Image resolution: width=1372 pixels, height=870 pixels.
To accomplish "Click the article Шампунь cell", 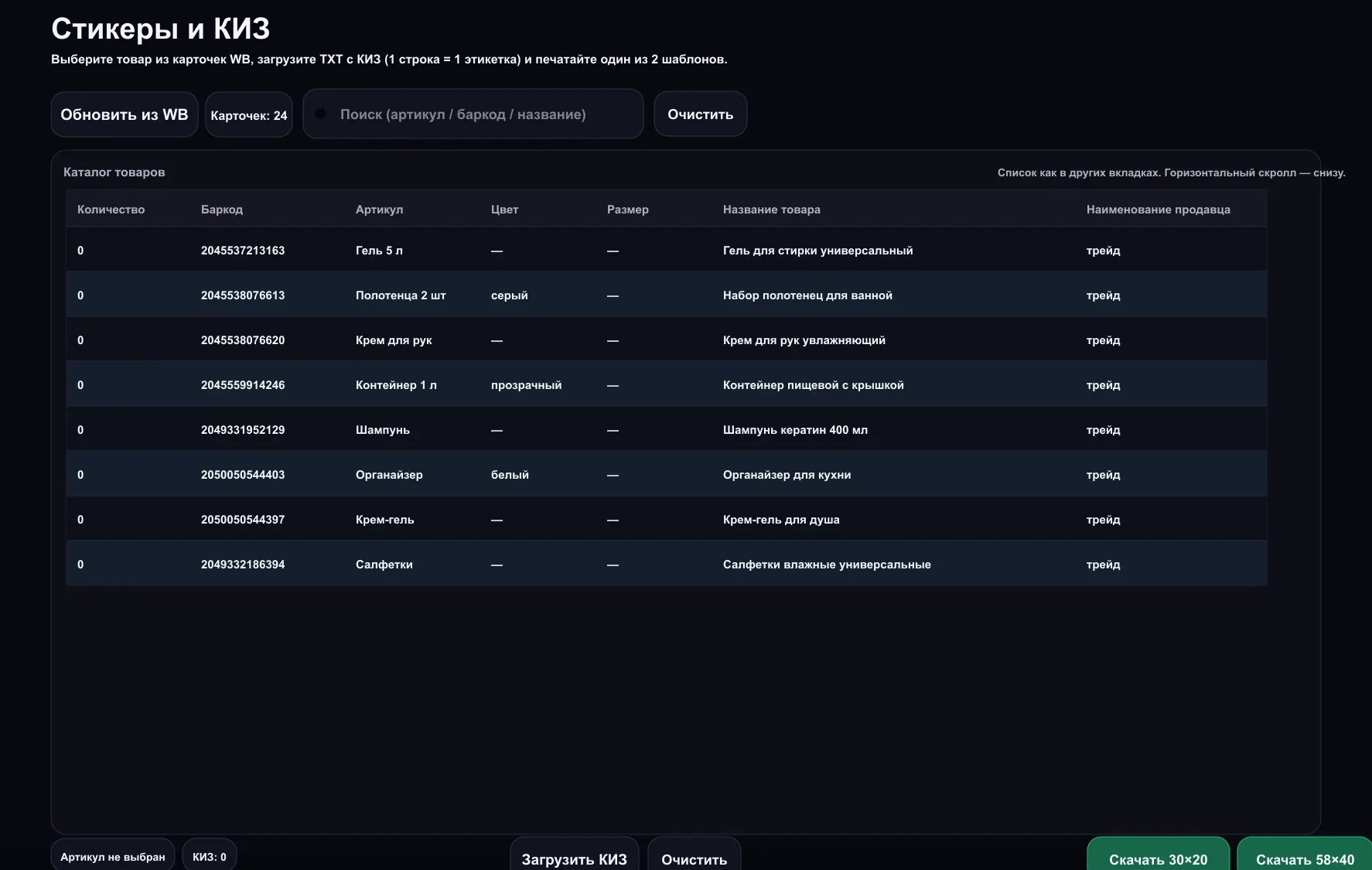I will click(x=383, y=430).
